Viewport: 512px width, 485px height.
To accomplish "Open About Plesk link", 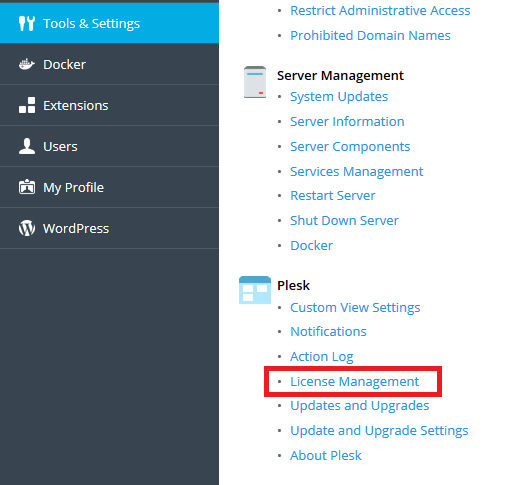I will [x=326, y=456].
